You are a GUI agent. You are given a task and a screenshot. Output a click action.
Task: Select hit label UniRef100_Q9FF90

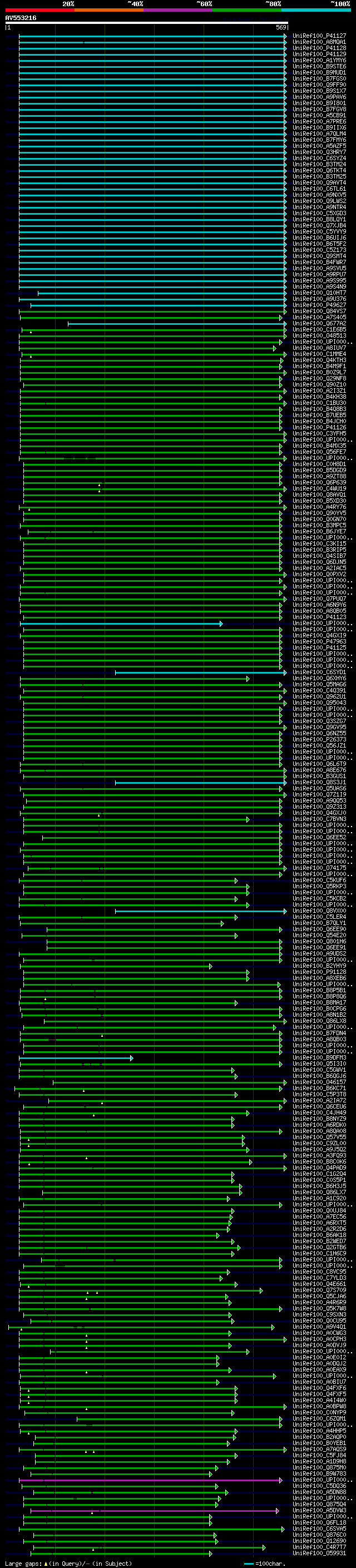[x=319, y=85]
